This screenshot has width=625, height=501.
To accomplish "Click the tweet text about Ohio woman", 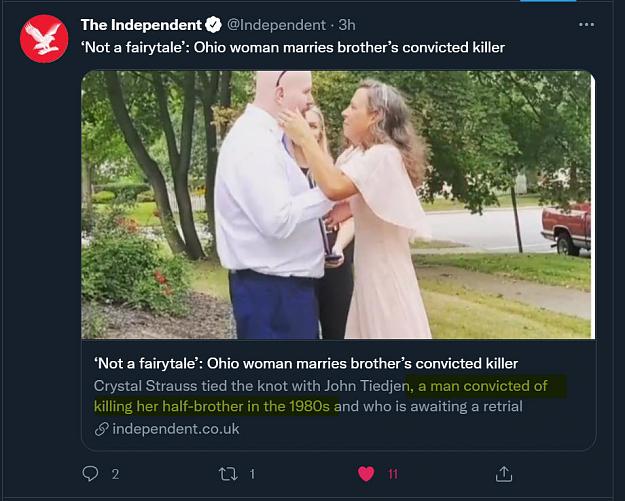I will [x=293, y=47].
